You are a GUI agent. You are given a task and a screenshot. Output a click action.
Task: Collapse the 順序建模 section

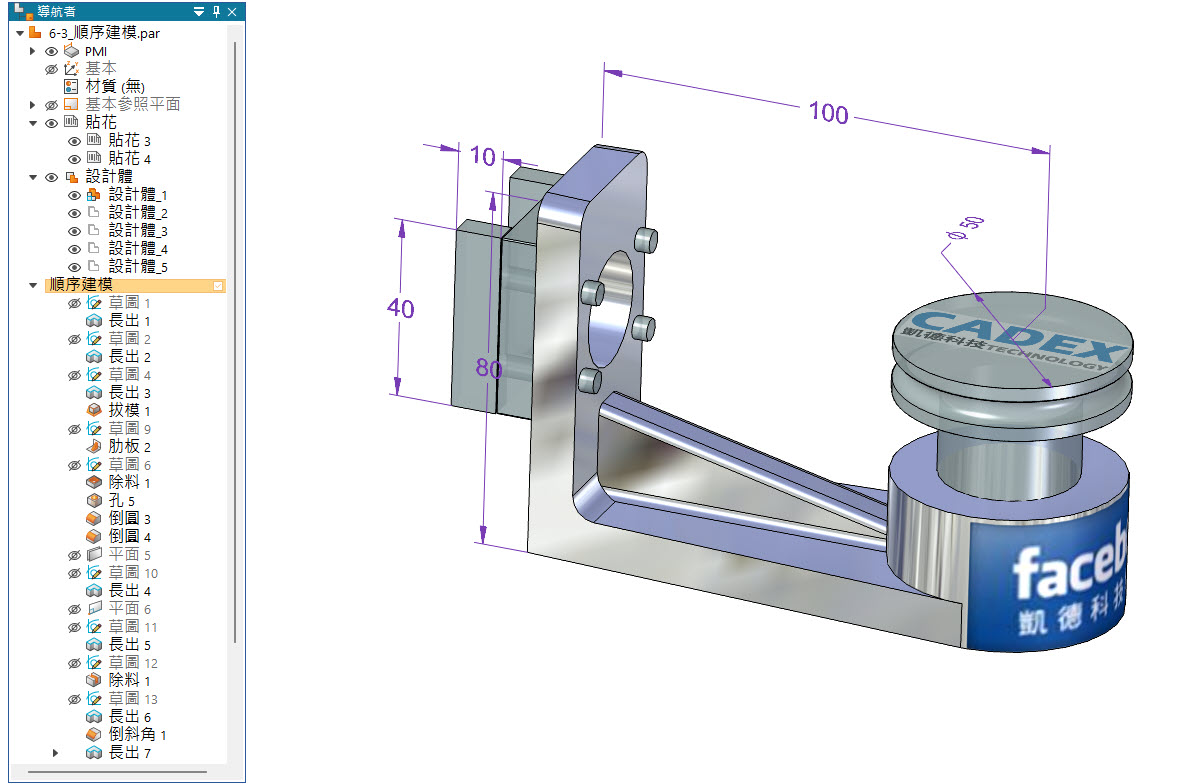[x=33, y=286]
